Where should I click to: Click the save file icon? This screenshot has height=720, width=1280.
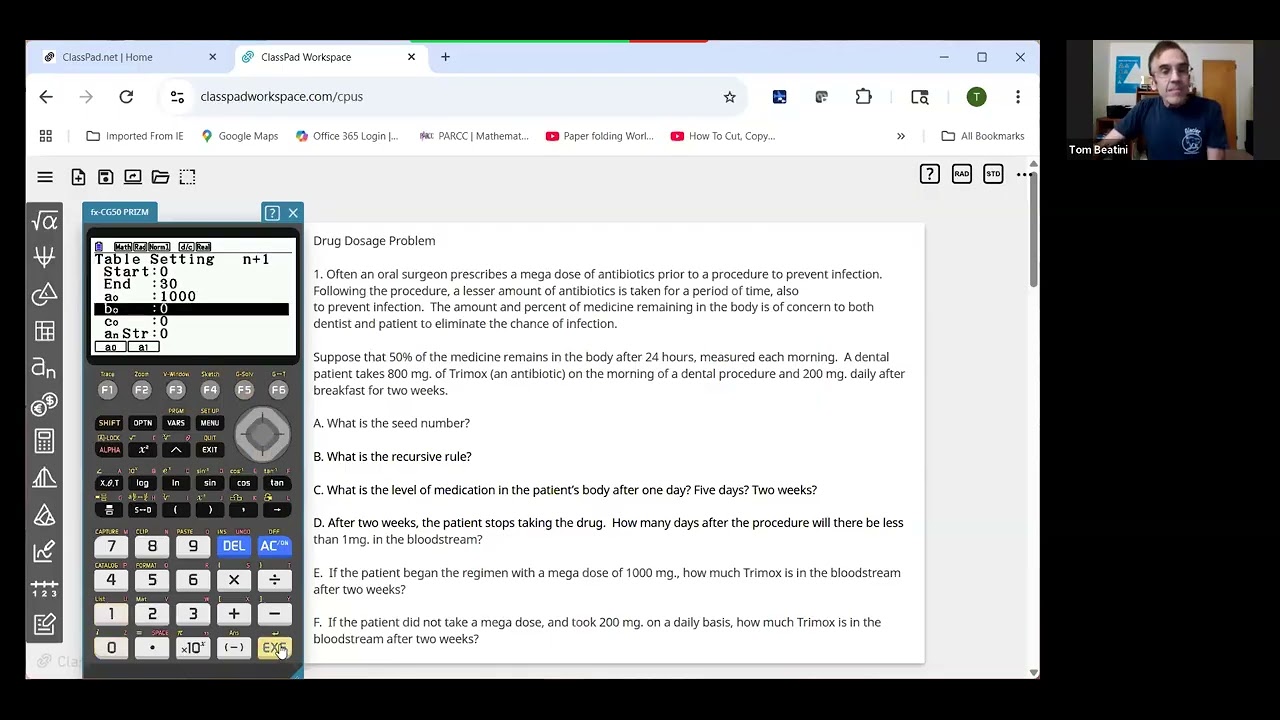point(105,177)
